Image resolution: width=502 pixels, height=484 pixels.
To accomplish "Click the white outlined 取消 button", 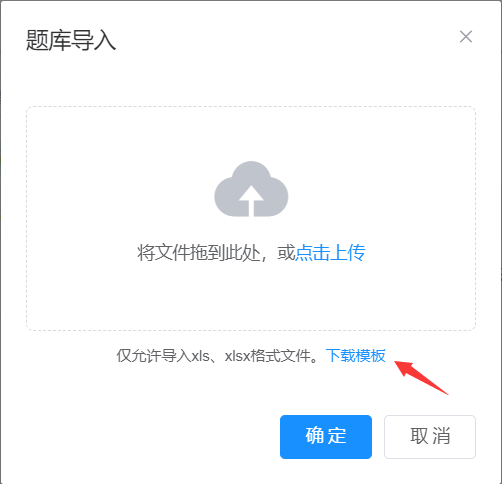I will point(430,437).
